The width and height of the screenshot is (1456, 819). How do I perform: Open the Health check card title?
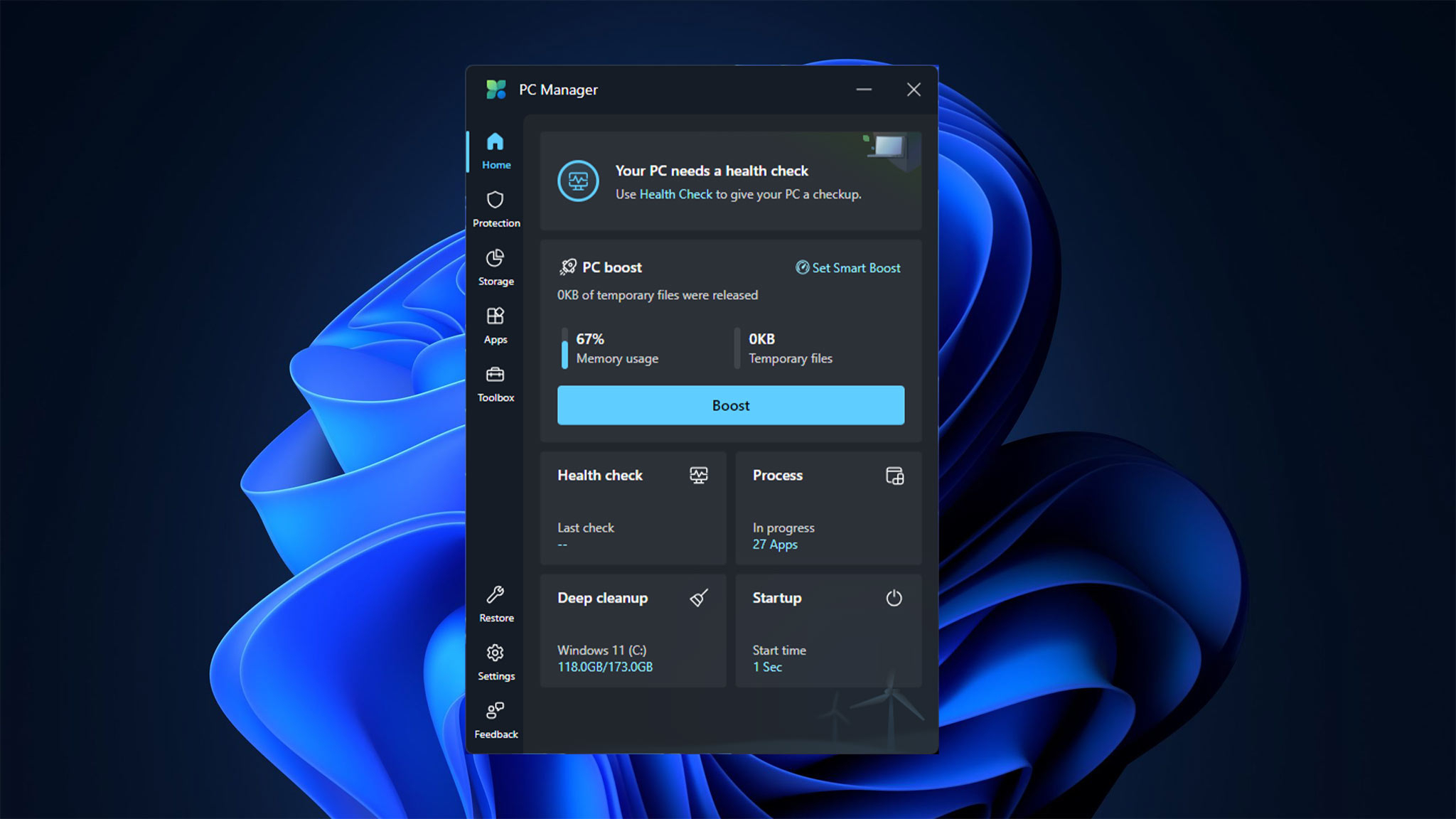coord(600,476)
